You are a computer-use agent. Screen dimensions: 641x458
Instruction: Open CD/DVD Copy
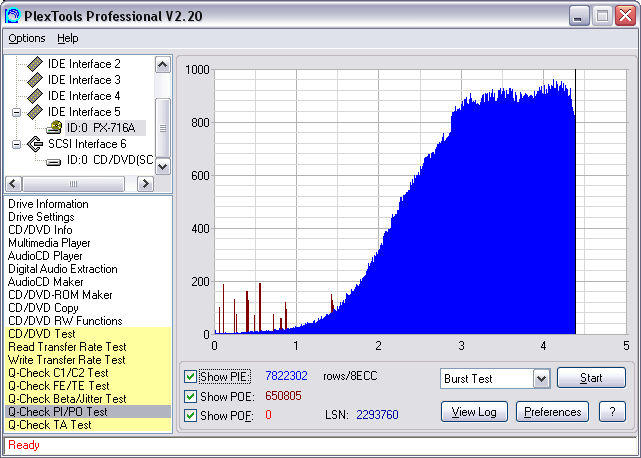[43, 308]
